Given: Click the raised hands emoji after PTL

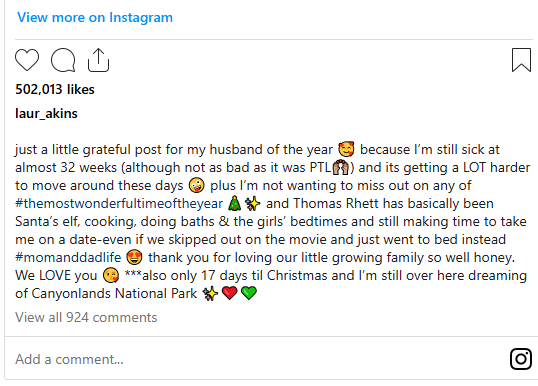Looking at the screenshot, I should [341, 167].
